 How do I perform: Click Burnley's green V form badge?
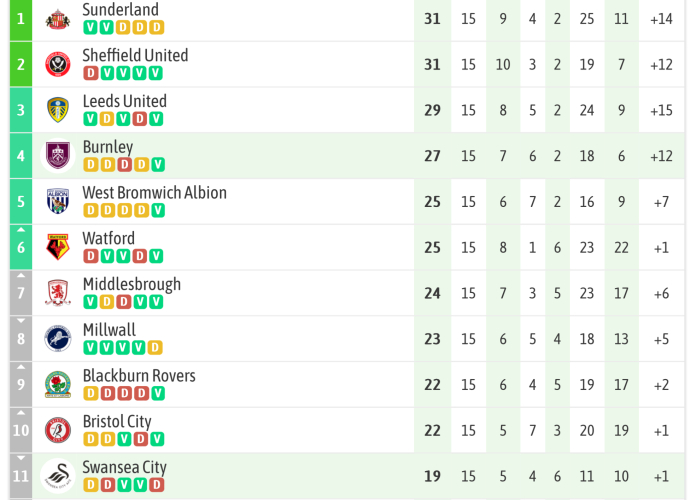click(157, 164)
